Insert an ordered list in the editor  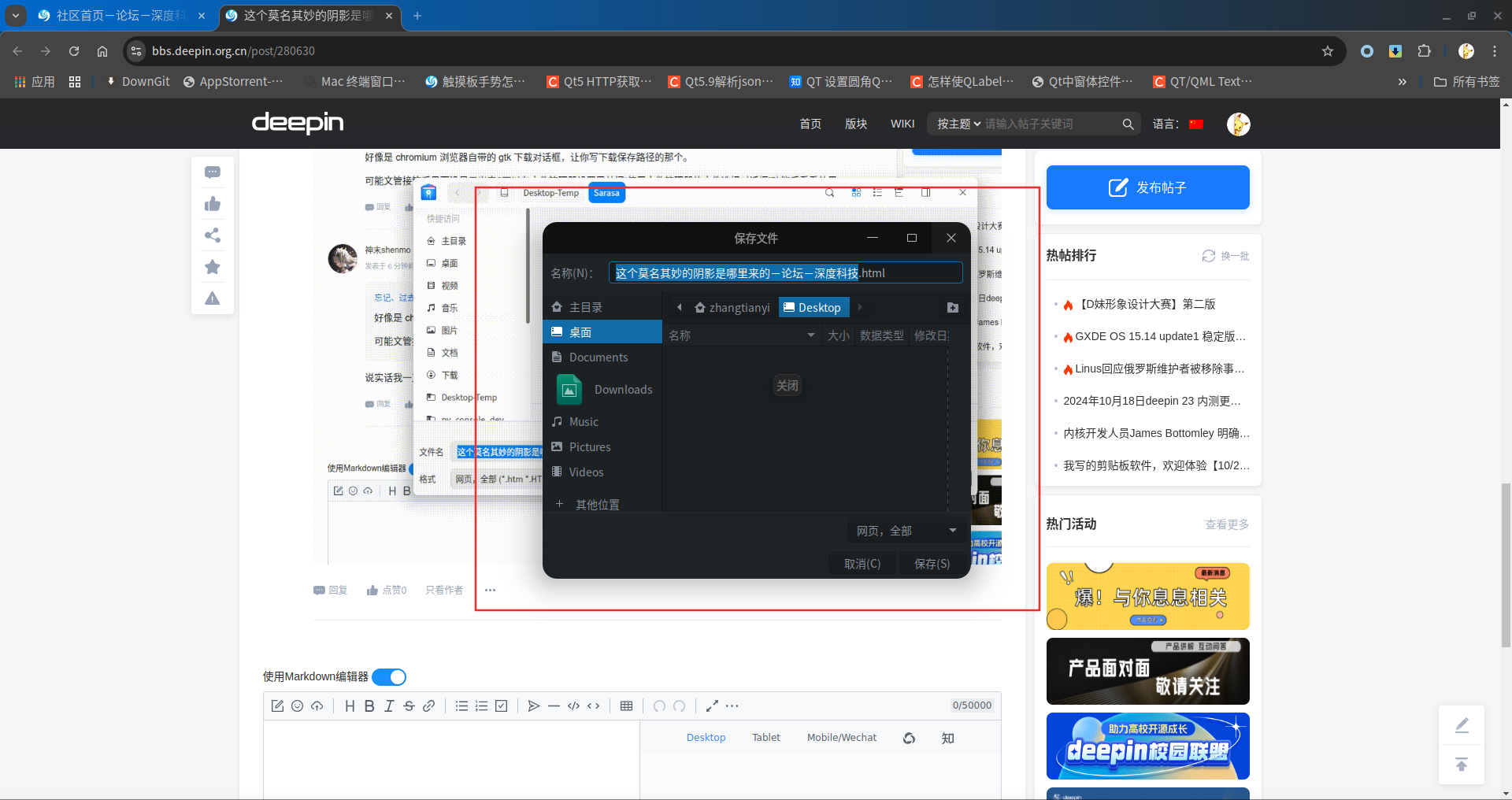click(x=481, y=706)
